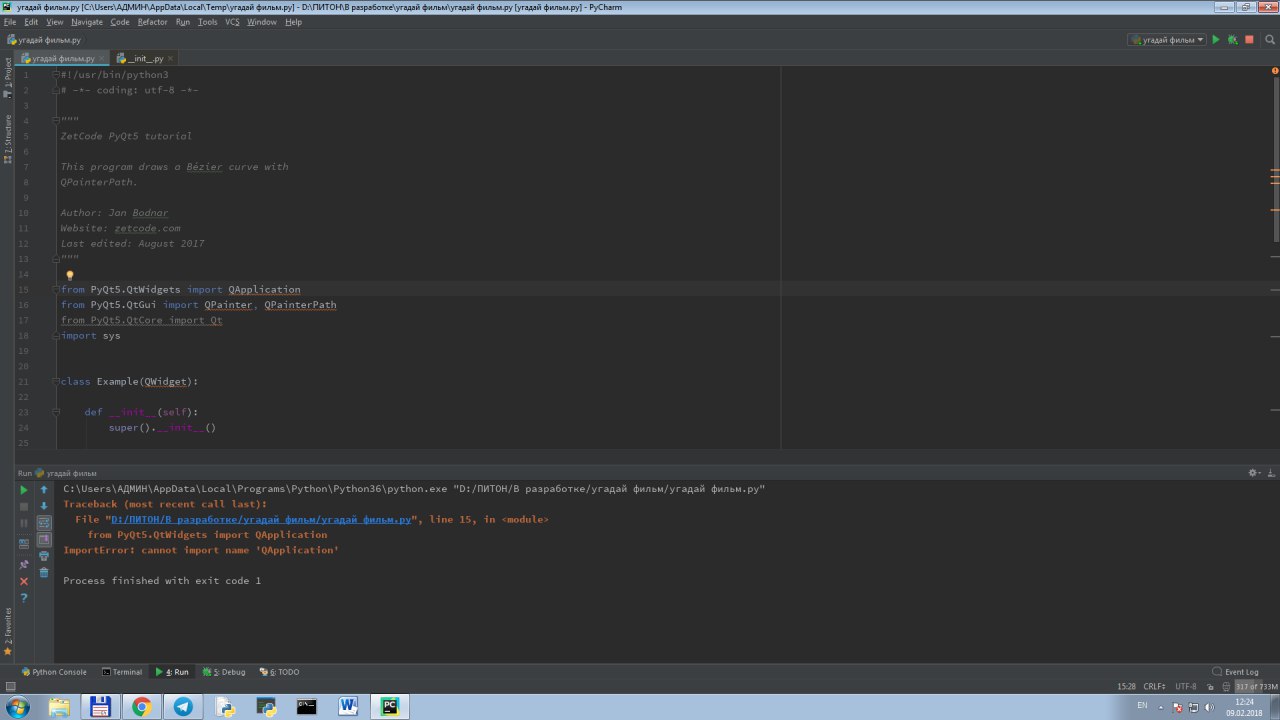Click the red Stop button in top toolbar

[1249, 40]
